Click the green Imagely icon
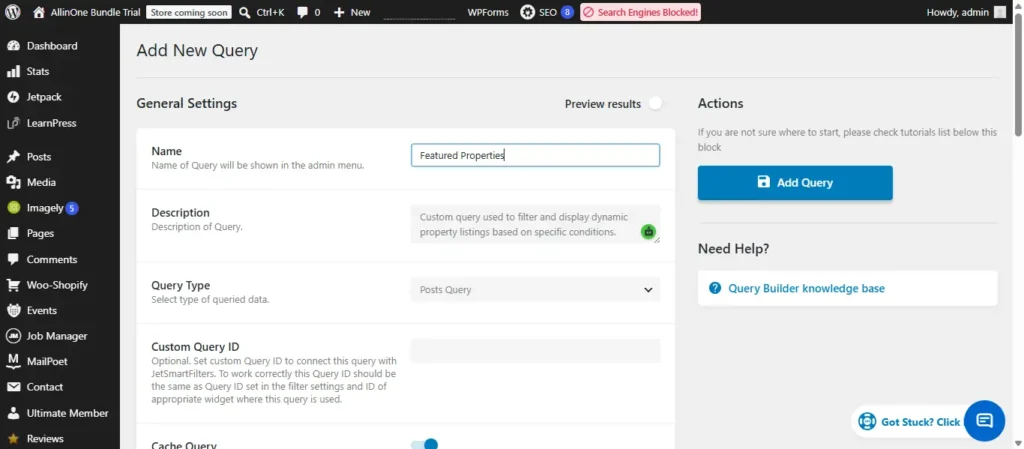The width and height of the screenshot is (1024, 449). 13,208
